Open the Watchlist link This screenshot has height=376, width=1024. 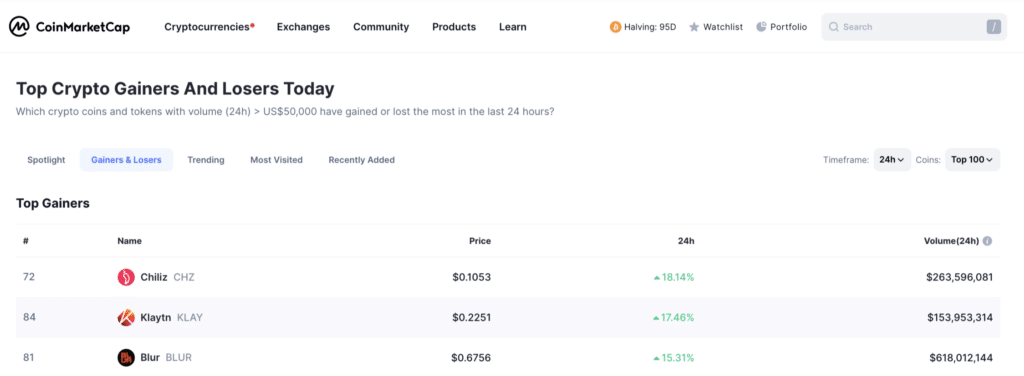pyautogui.click(x=716, y=27)
